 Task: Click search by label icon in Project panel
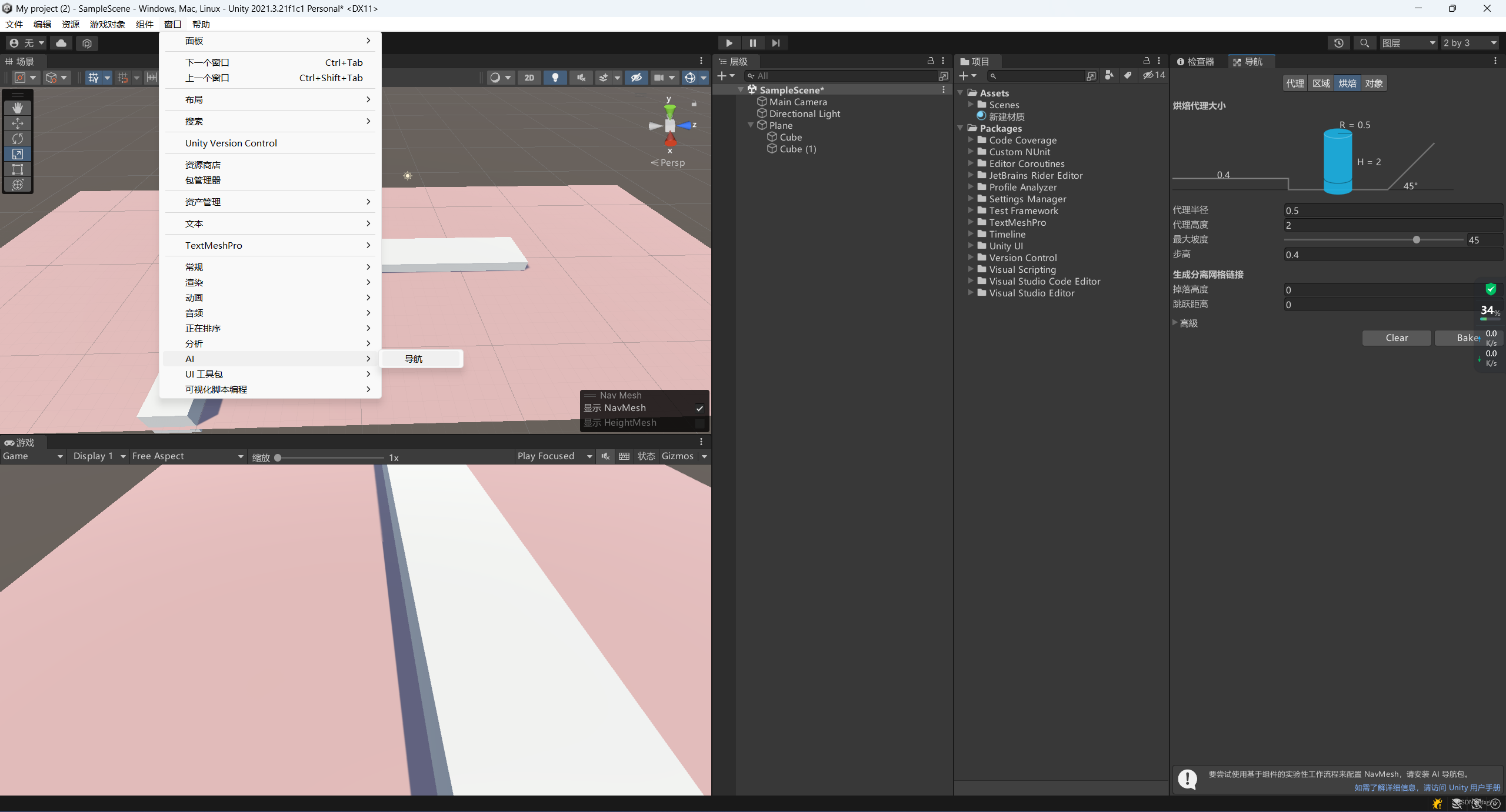[1127, 75]
